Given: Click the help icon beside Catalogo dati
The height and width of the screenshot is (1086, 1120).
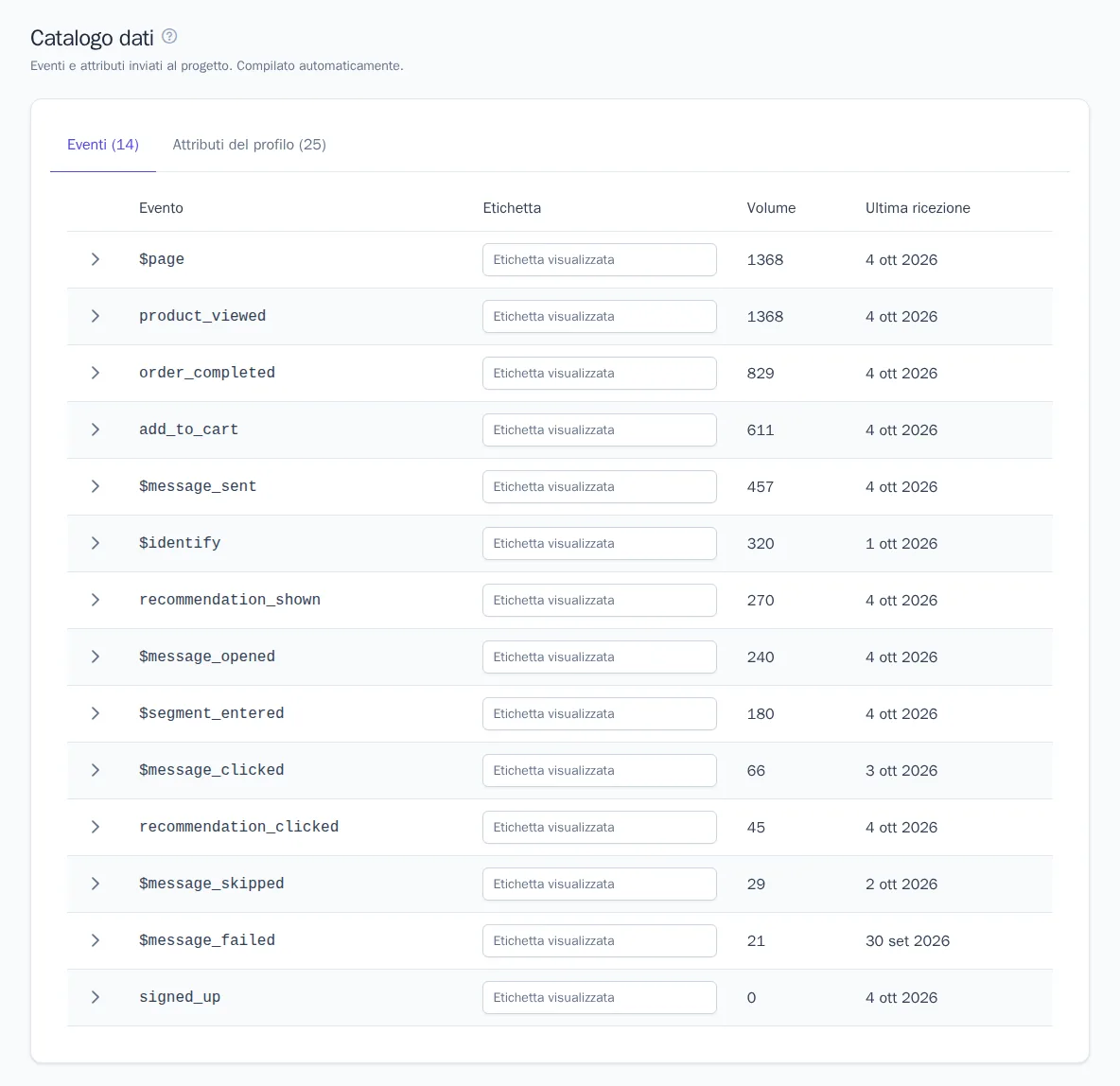Looking at the screenshot, I should click(x=169, y=37).
